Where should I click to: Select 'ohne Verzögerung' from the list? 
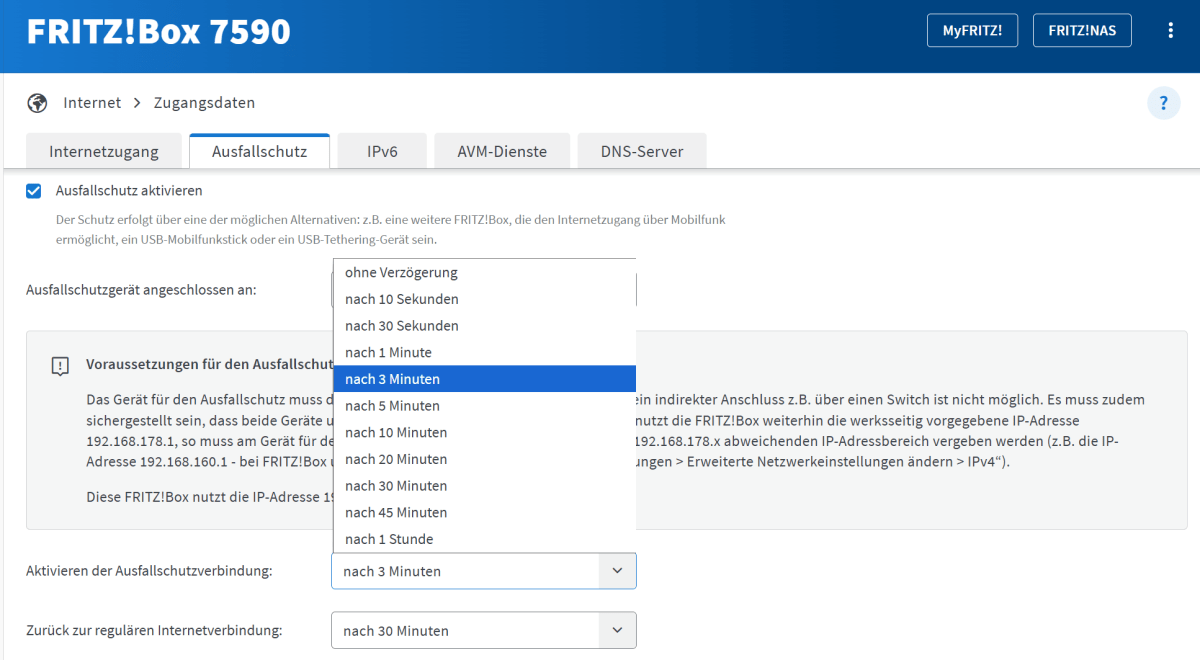(401, 272)
